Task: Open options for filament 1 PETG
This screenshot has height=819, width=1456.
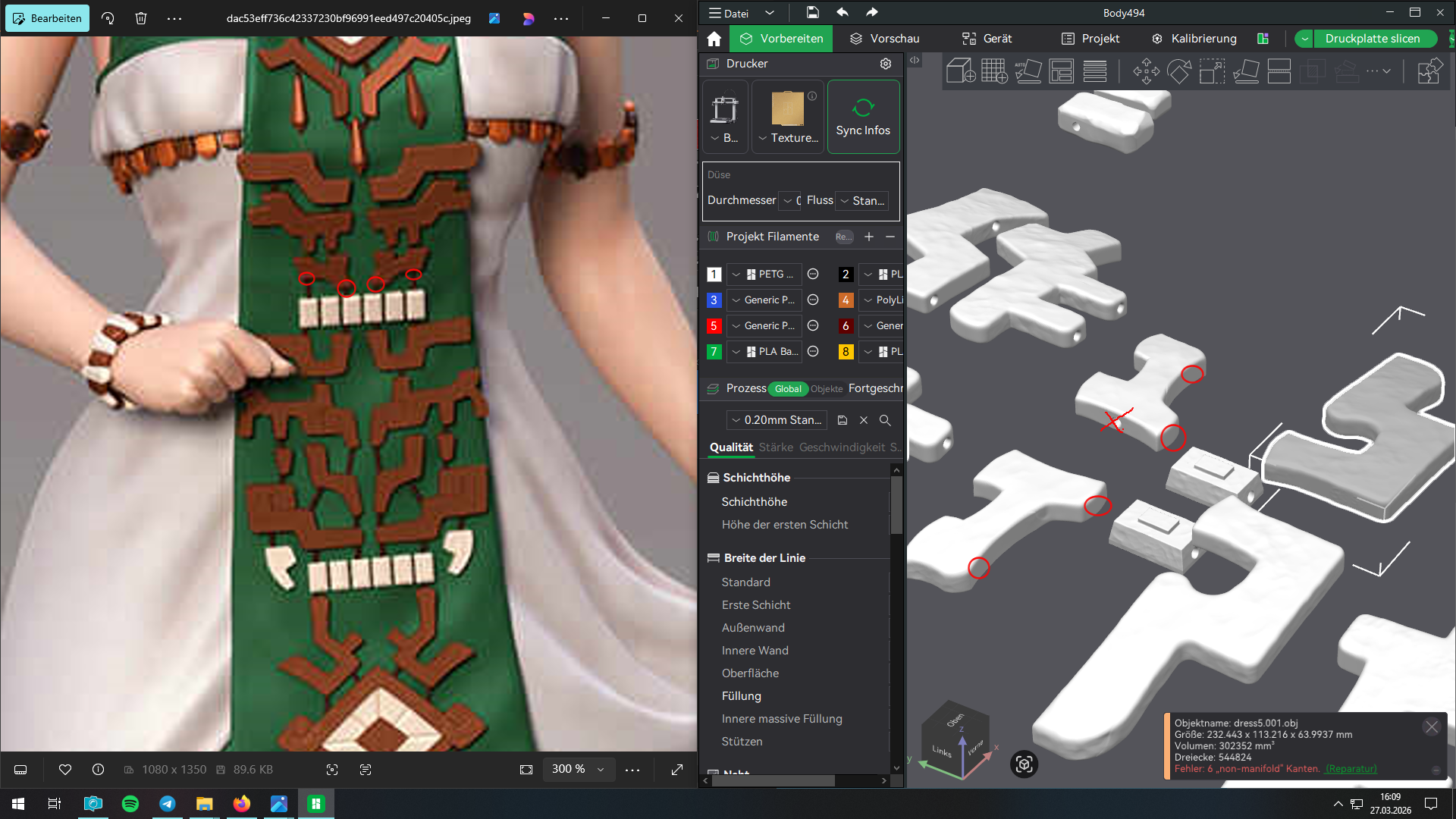Action: (x=813, y=274)
